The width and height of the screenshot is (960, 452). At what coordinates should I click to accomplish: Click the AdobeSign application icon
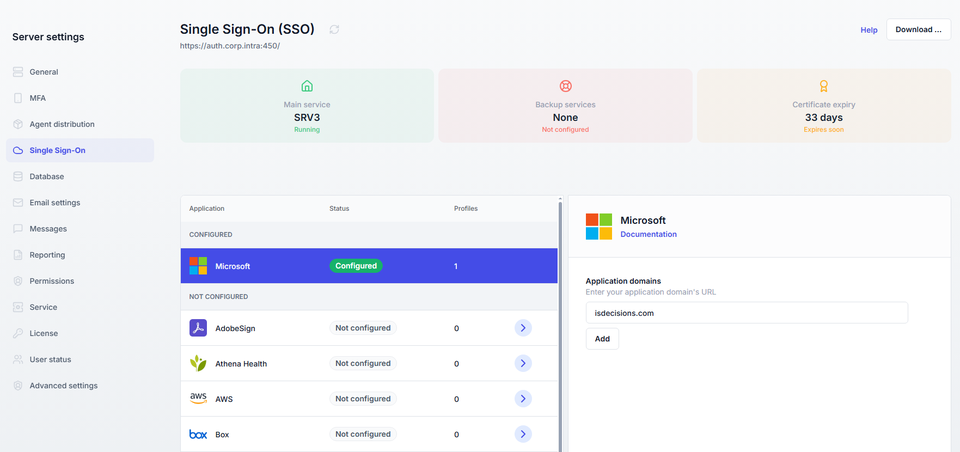point(198,328)
